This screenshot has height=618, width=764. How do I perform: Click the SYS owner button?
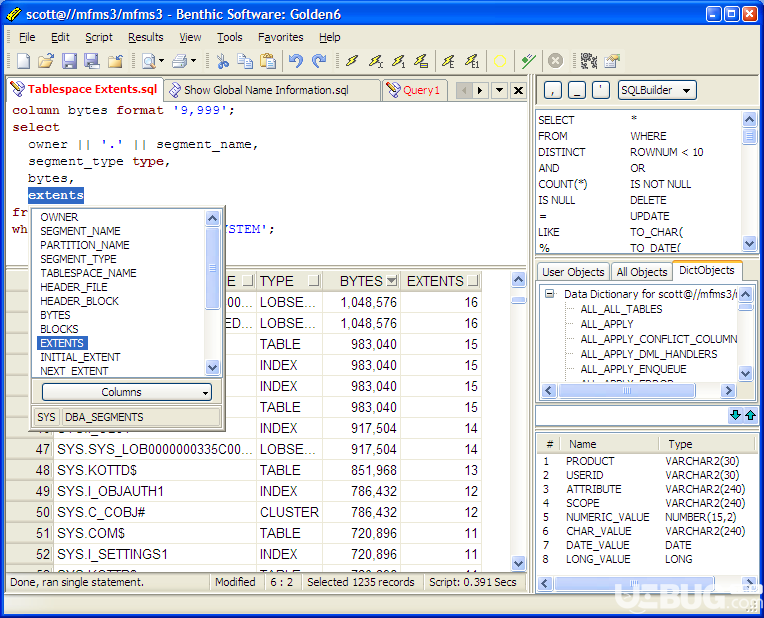46,417
